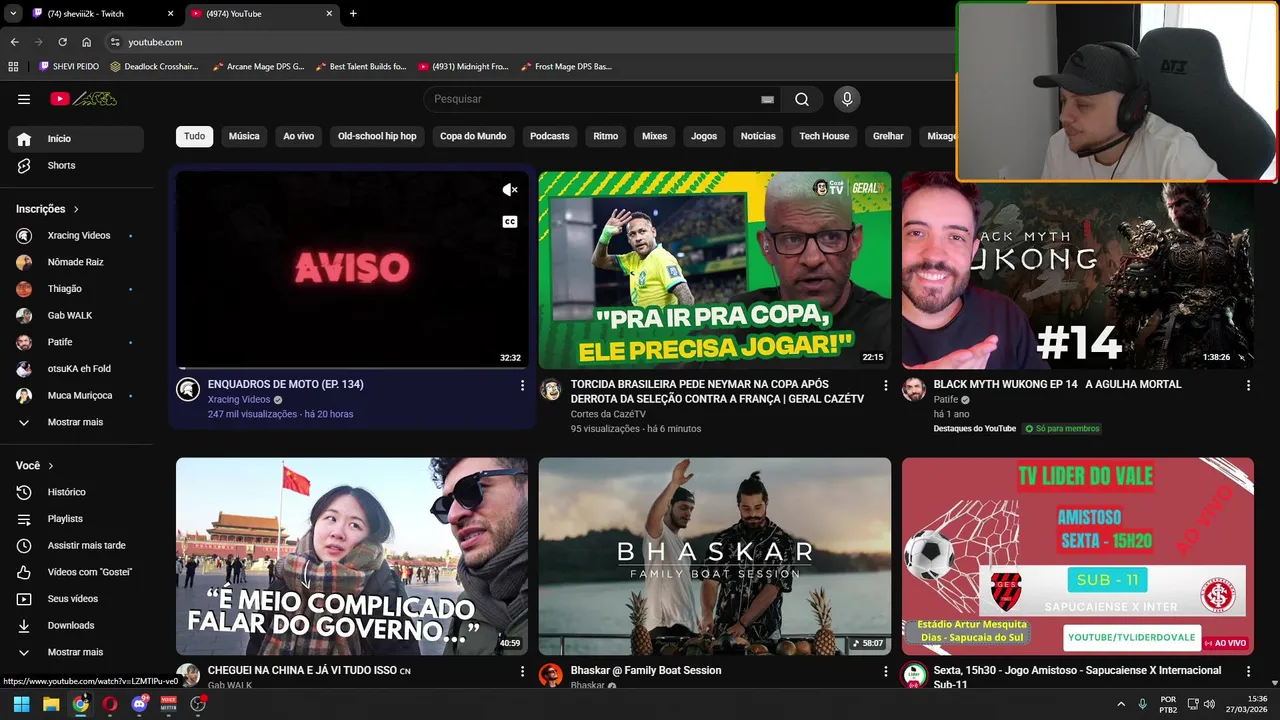
Task: Open Xracing Videos channel avatar under AVISO video
Action: [188, 390]
